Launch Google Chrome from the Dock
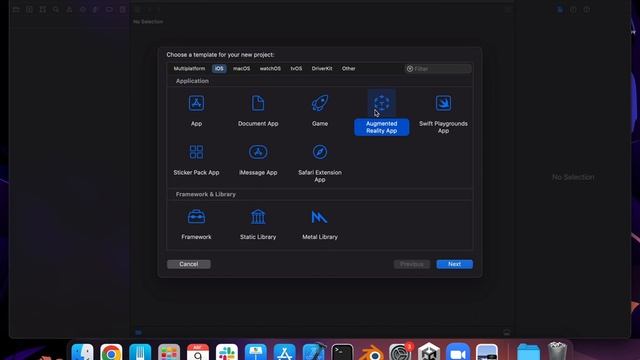The width and height of the screenshot is (640, 360). click(x=111, y=353)
